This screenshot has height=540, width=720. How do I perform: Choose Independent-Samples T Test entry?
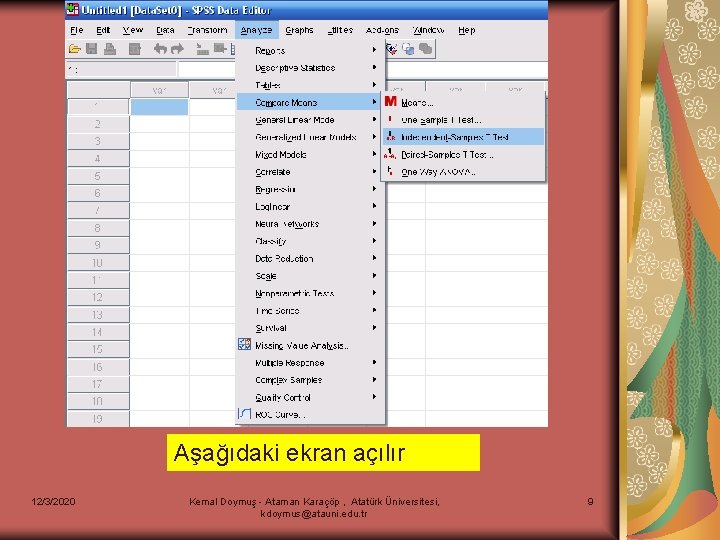pyautogui.click(x=463, y=137)
